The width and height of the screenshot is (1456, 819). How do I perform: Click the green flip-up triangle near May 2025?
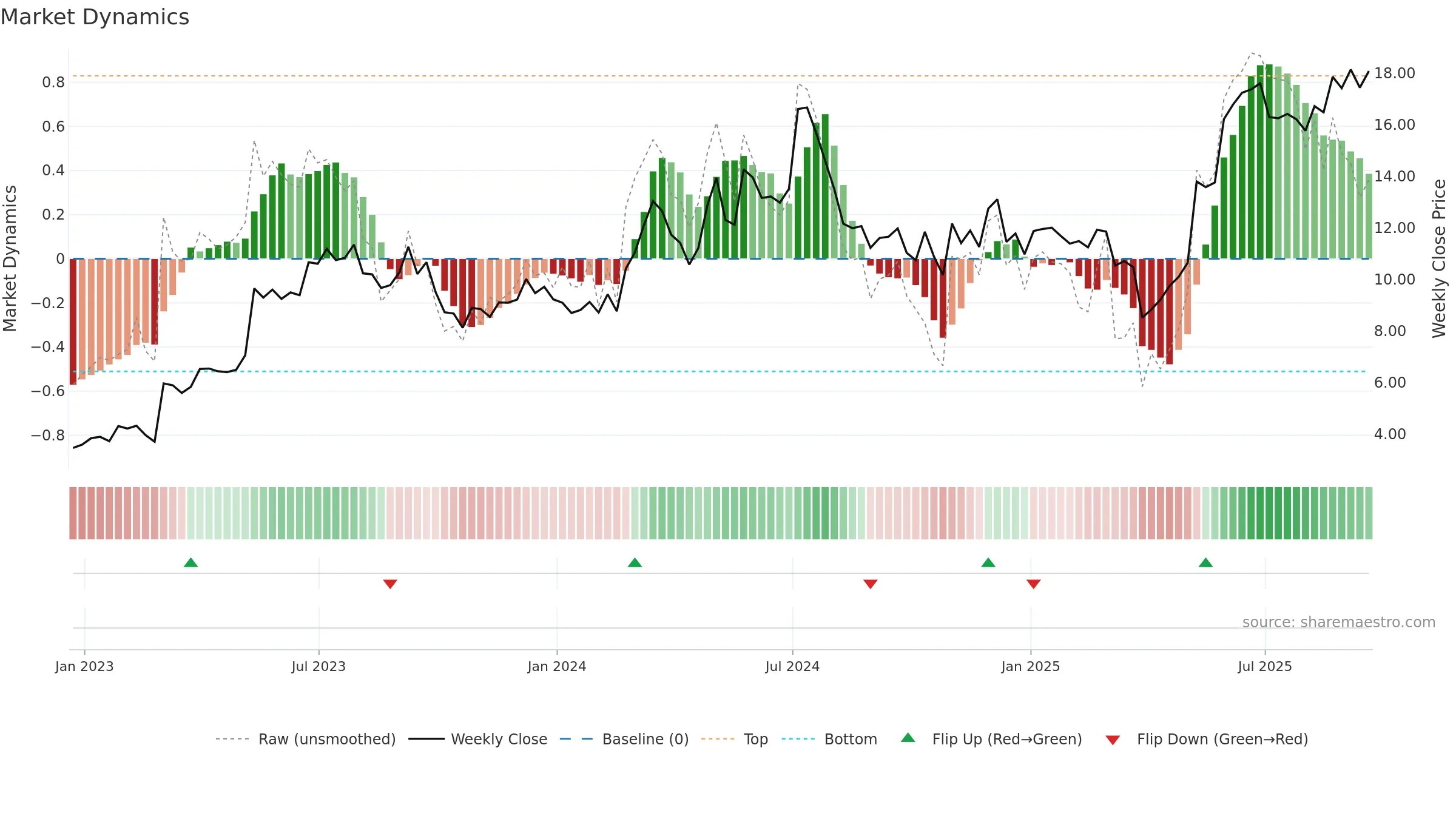pos(1205,562)
